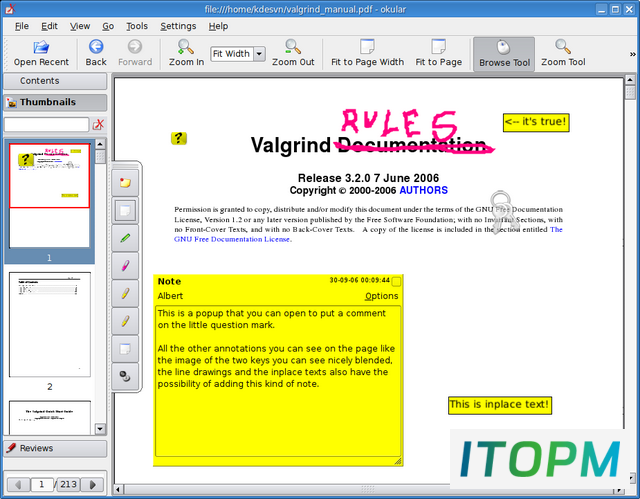Click the resize grip of the Note popup

pyautogui.click(x=398, y=461)
